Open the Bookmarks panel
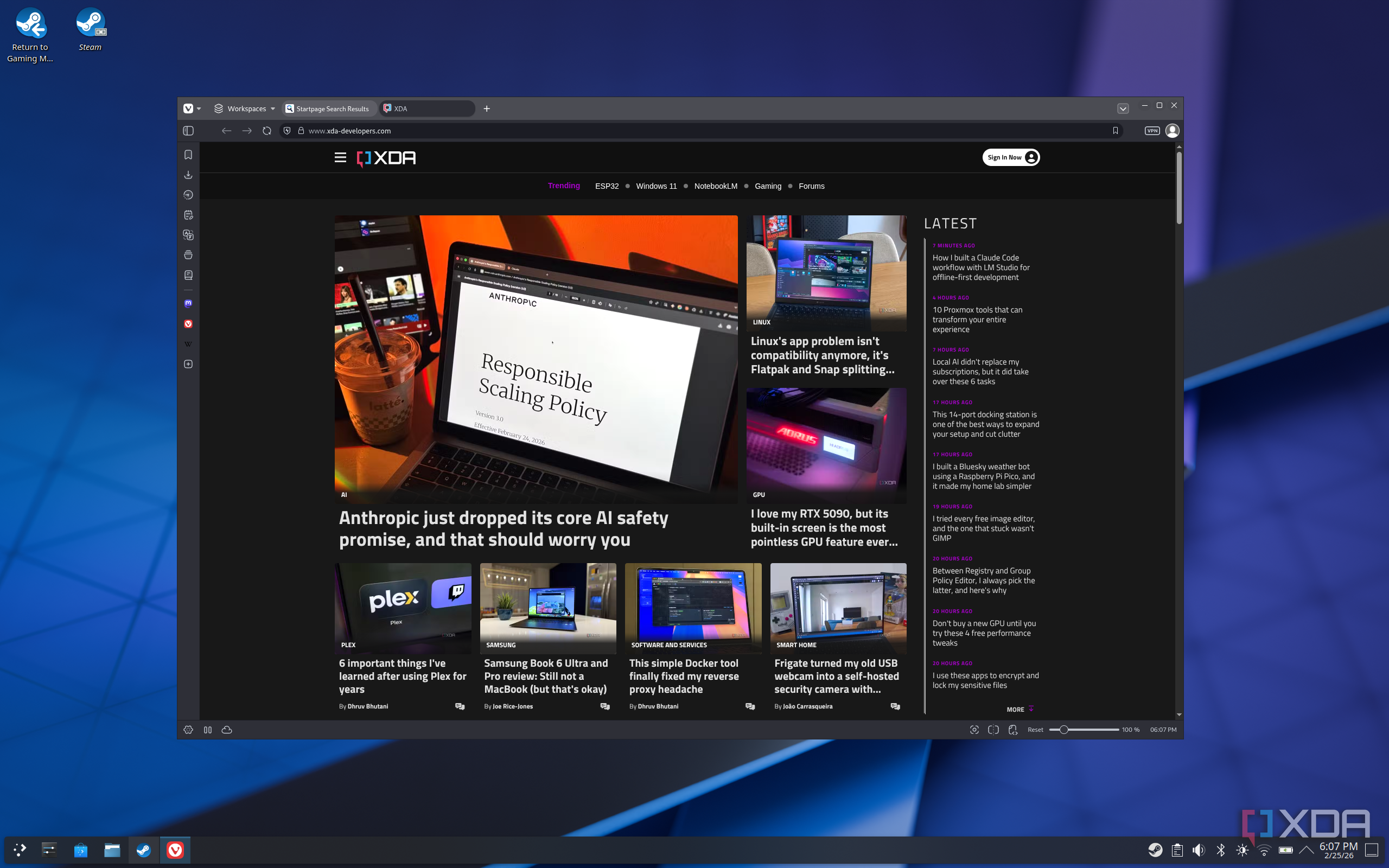 188,155
